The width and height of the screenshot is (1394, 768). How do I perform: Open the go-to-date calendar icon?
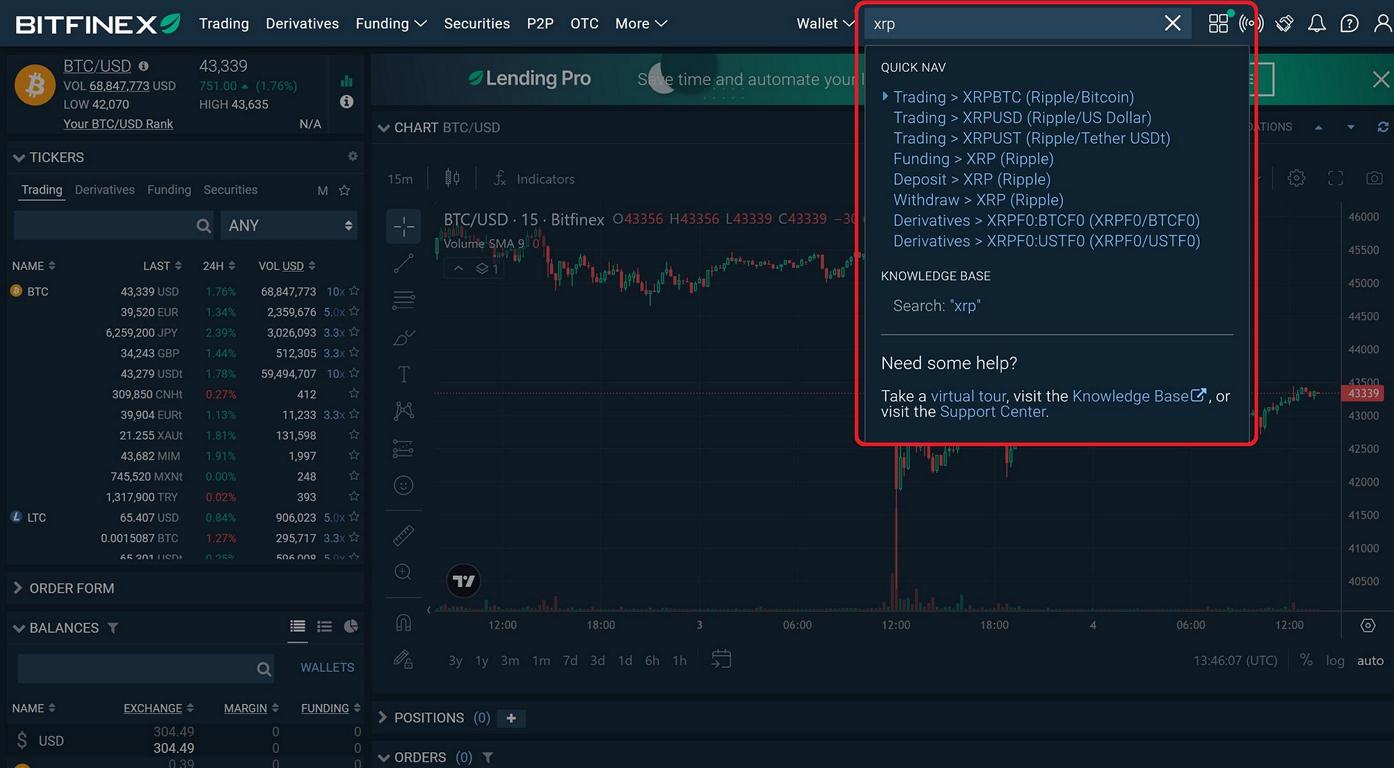coord(721,659)
